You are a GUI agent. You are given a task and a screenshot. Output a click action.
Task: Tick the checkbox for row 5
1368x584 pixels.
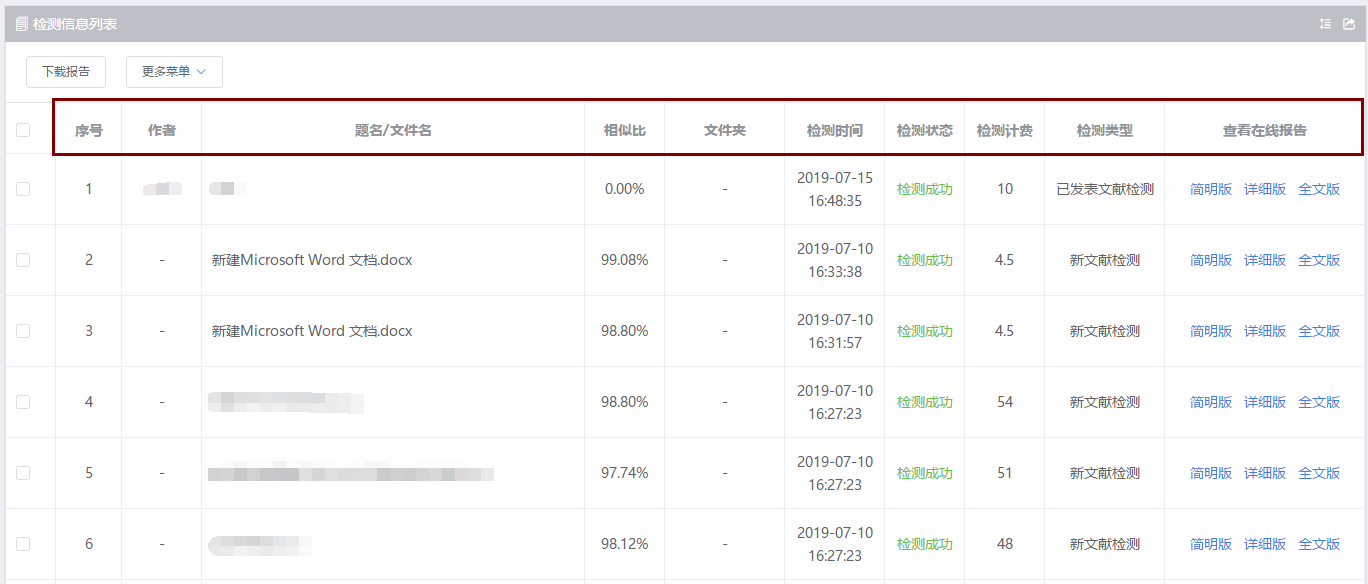pos(23,473)
